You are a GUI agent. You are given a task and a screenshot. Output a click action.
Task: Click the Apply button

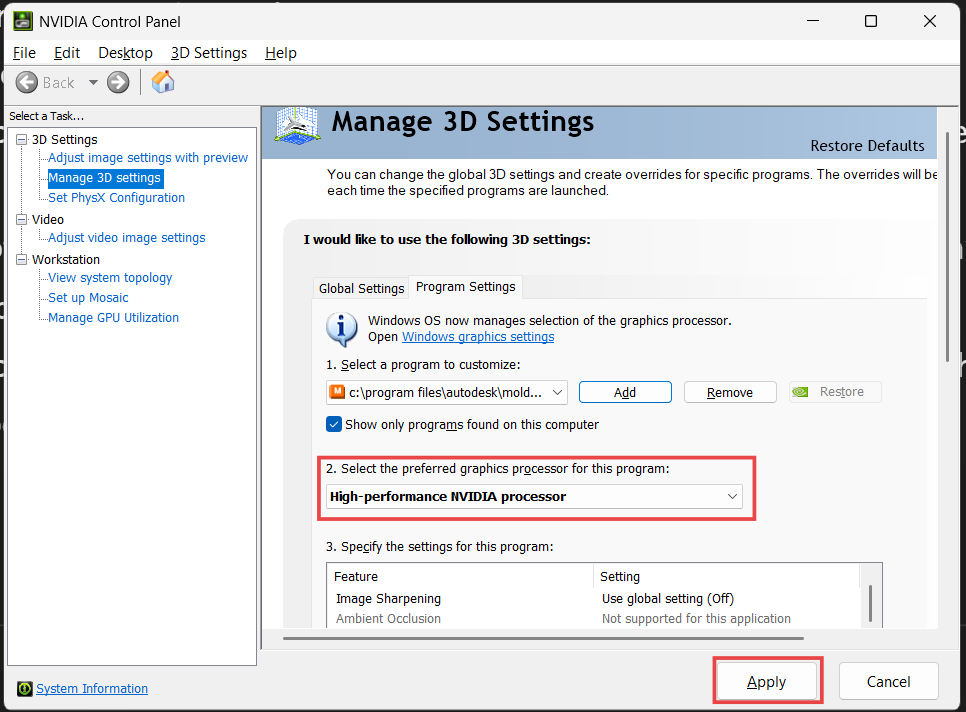click(767, 681)
